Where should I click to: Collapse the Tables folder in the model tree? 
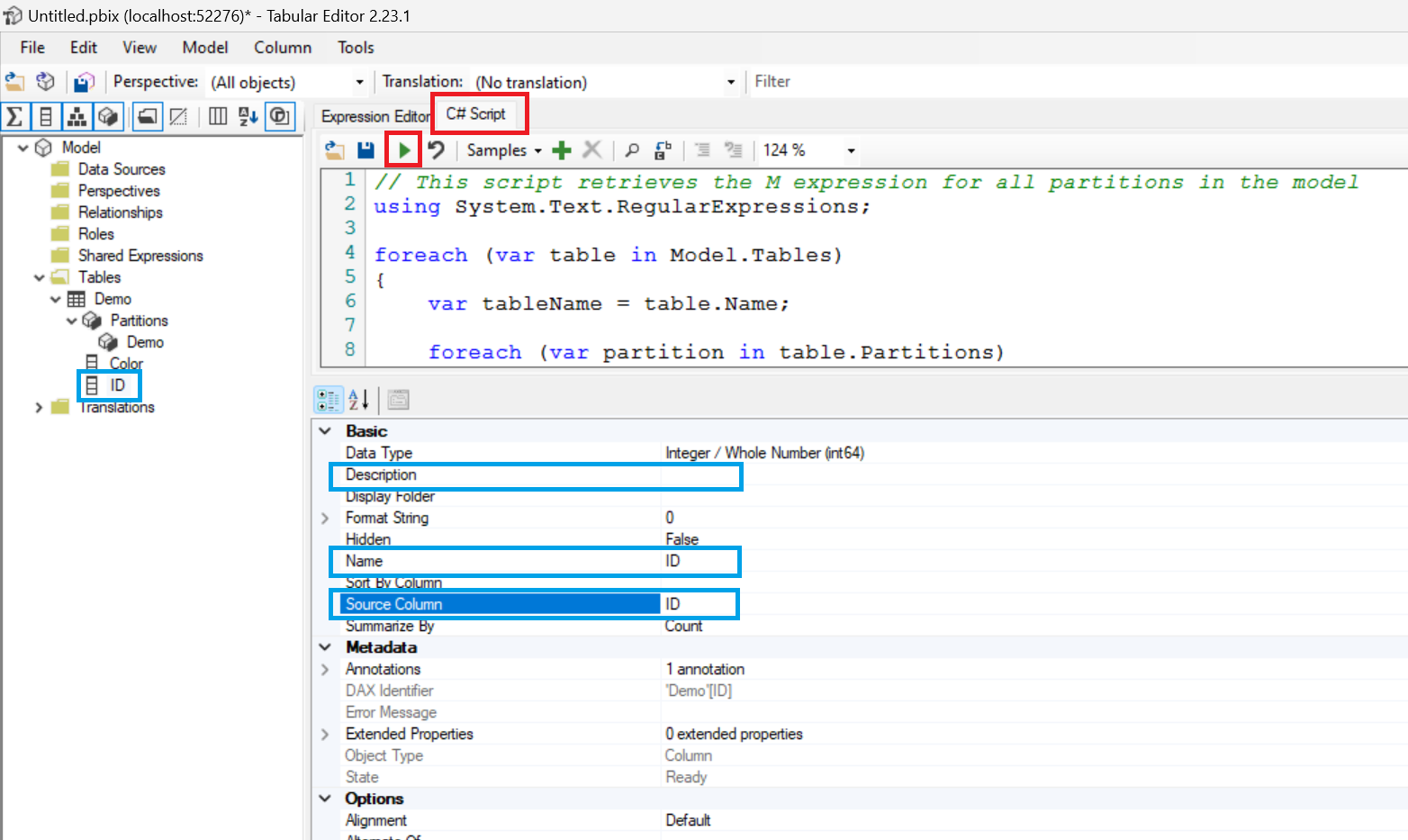[40, 277]
